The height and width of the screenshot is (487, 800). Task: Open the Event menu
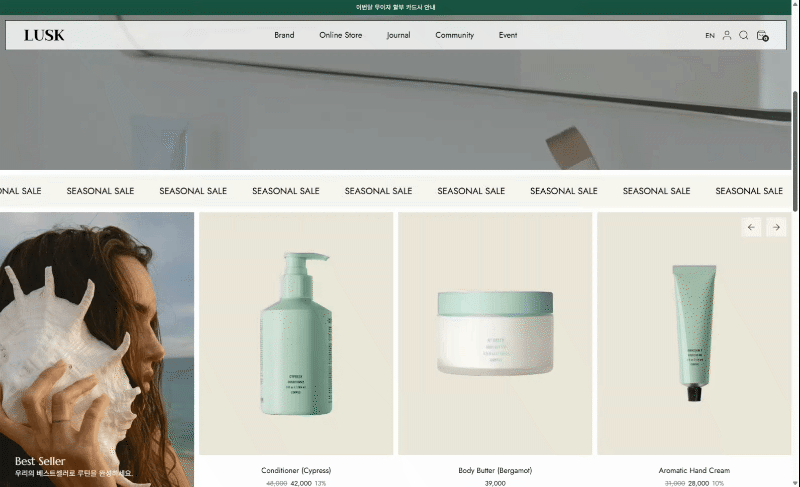(508, 35)
